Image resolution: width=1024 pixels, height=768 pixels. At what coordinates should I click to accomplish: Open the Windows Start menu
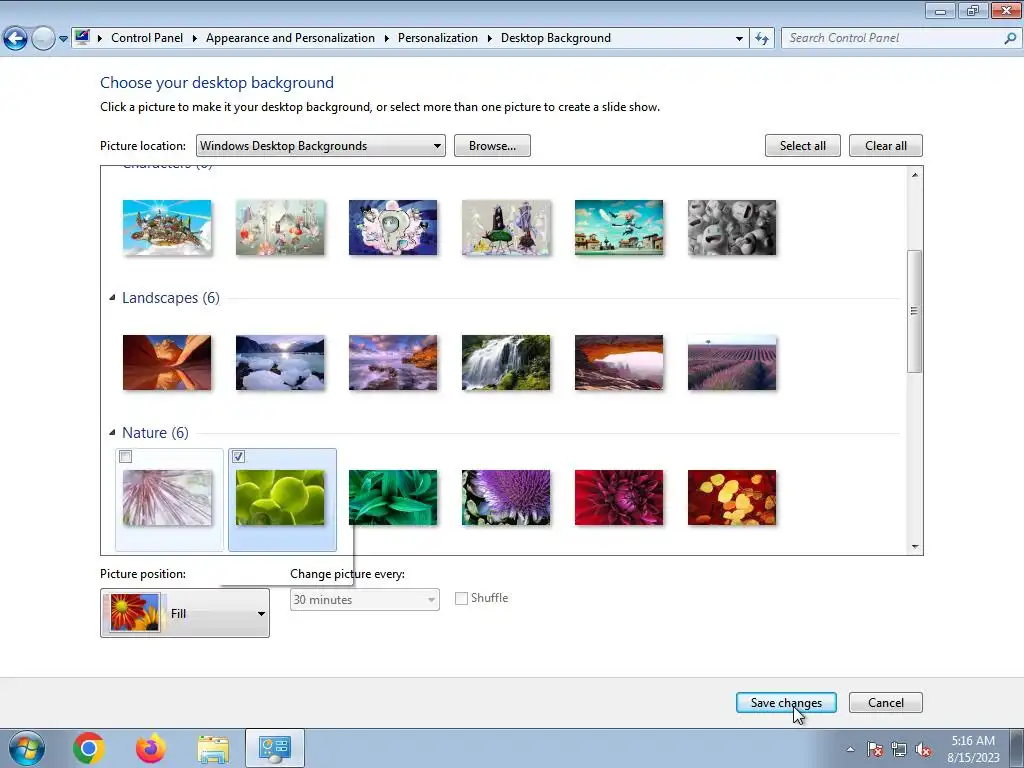[x=27, y=748]
